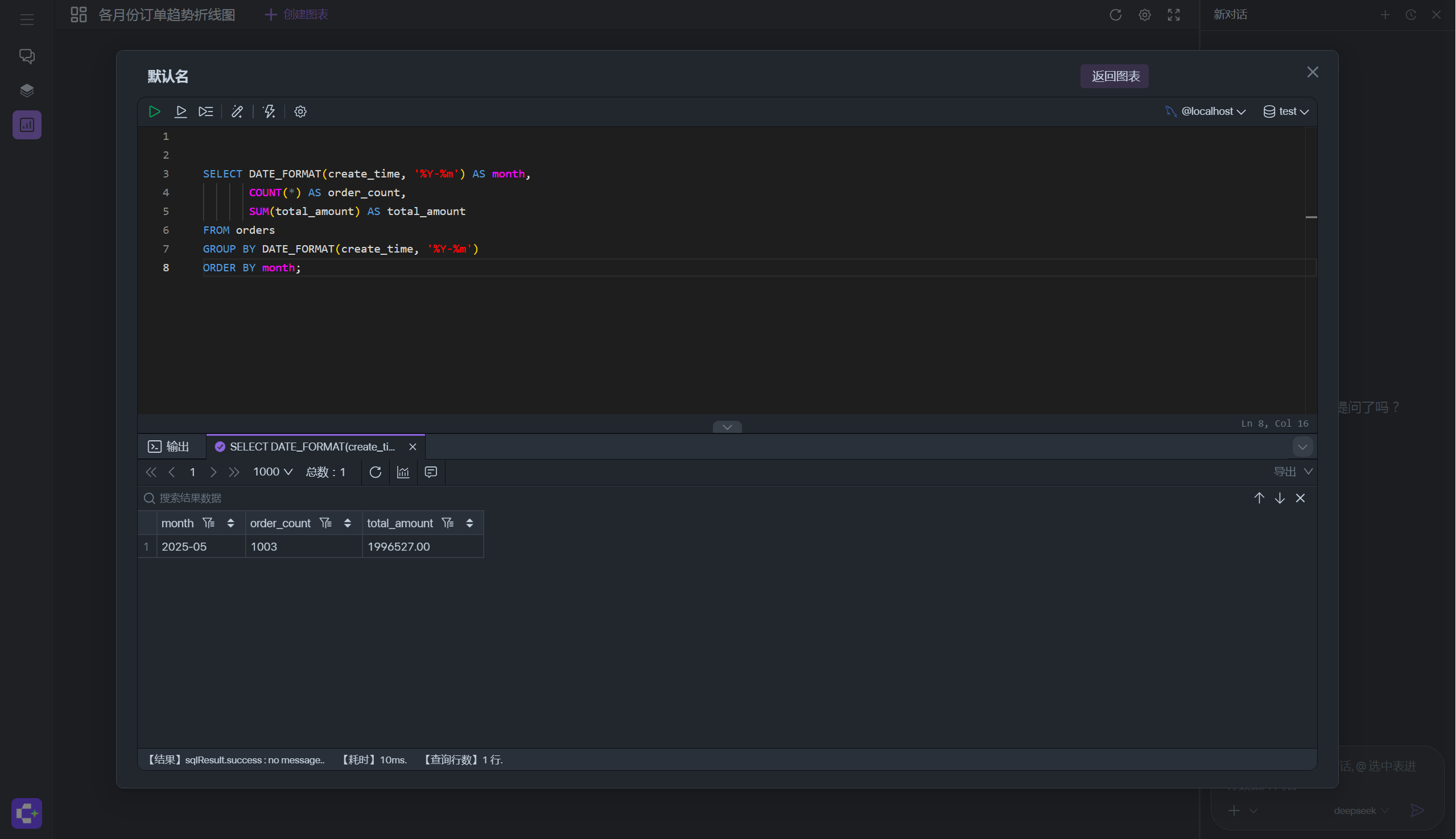Filter the total_amount column

(448, 523)
